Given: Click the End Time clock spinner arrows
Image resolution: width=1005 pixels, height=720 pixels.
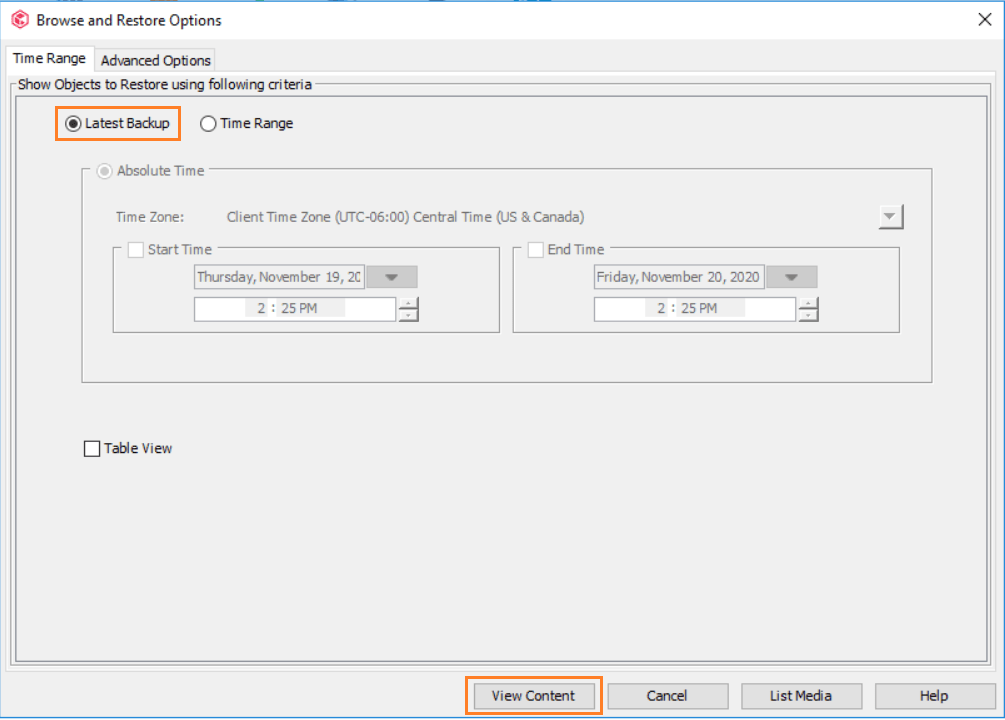Looking at the screenshot, I should point(808,310).
